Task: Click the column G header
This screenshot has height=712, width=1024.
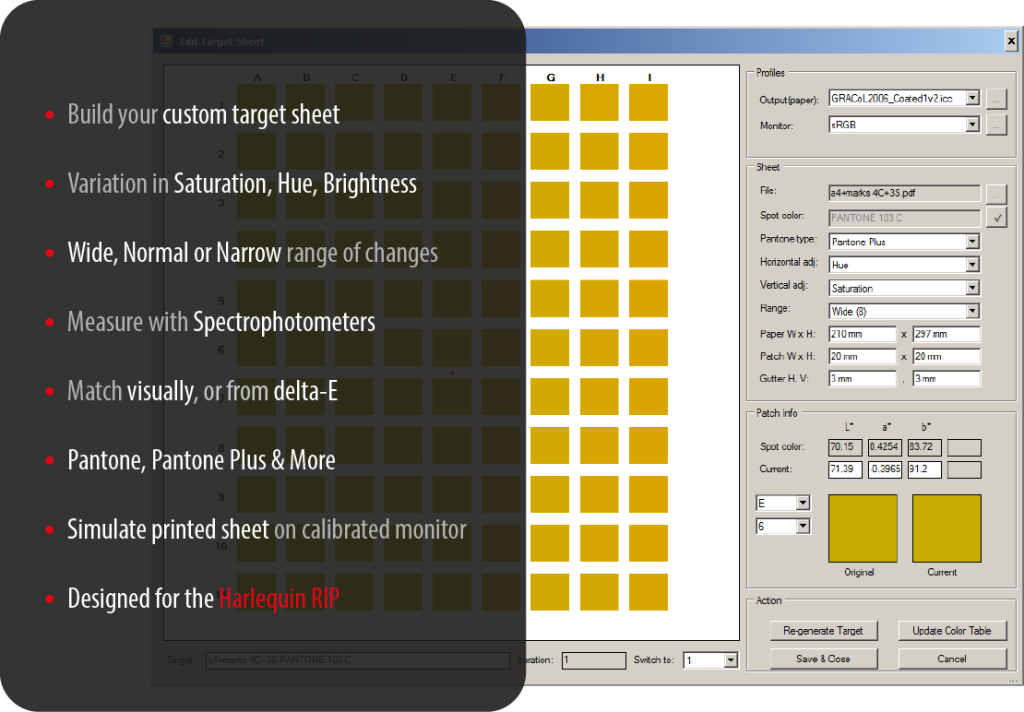Action: tap(551, 77)
